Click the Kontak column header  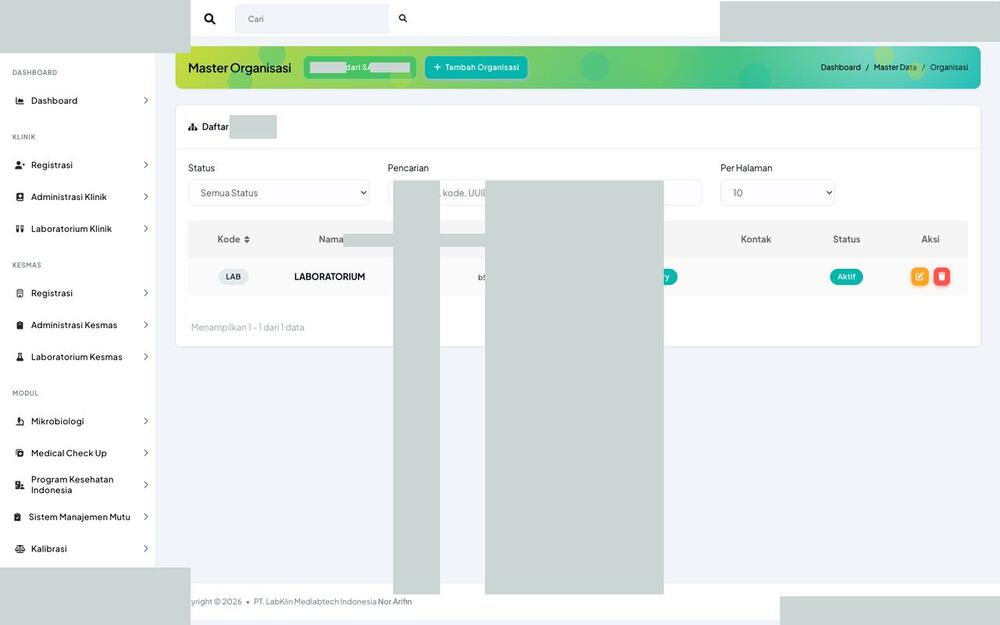point(756,240)
